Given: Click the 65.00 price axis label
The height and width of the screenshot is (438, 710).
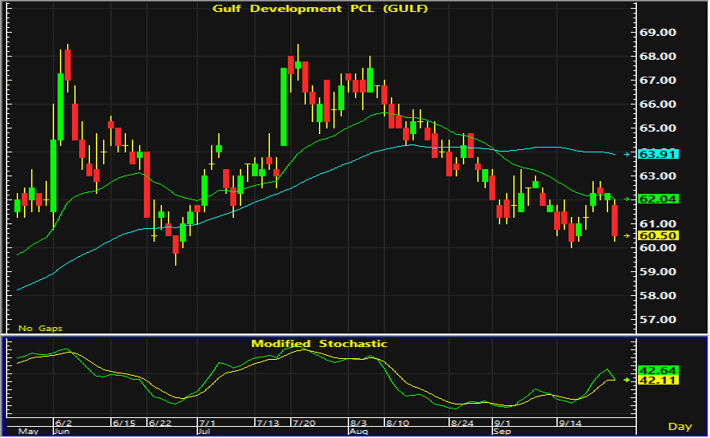Looking at the screenshot, I should click(657, 129).
